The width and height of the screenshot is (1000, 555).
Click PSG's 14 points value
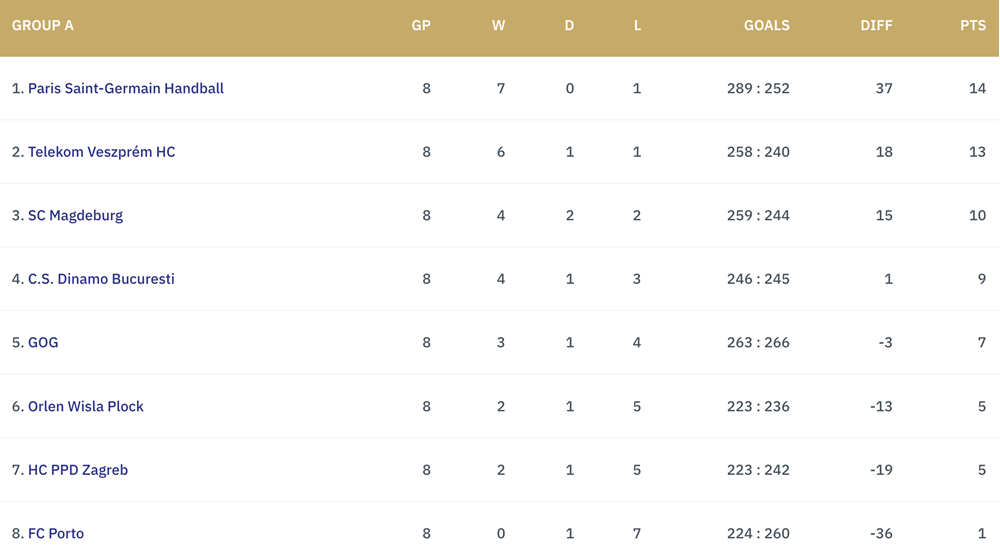coord(978,88)
